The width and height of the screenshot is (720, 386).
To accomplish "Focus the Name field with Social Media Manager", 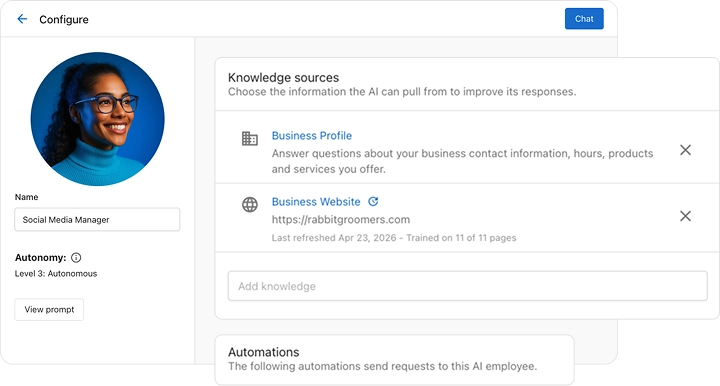I will [x=97, y=219].
